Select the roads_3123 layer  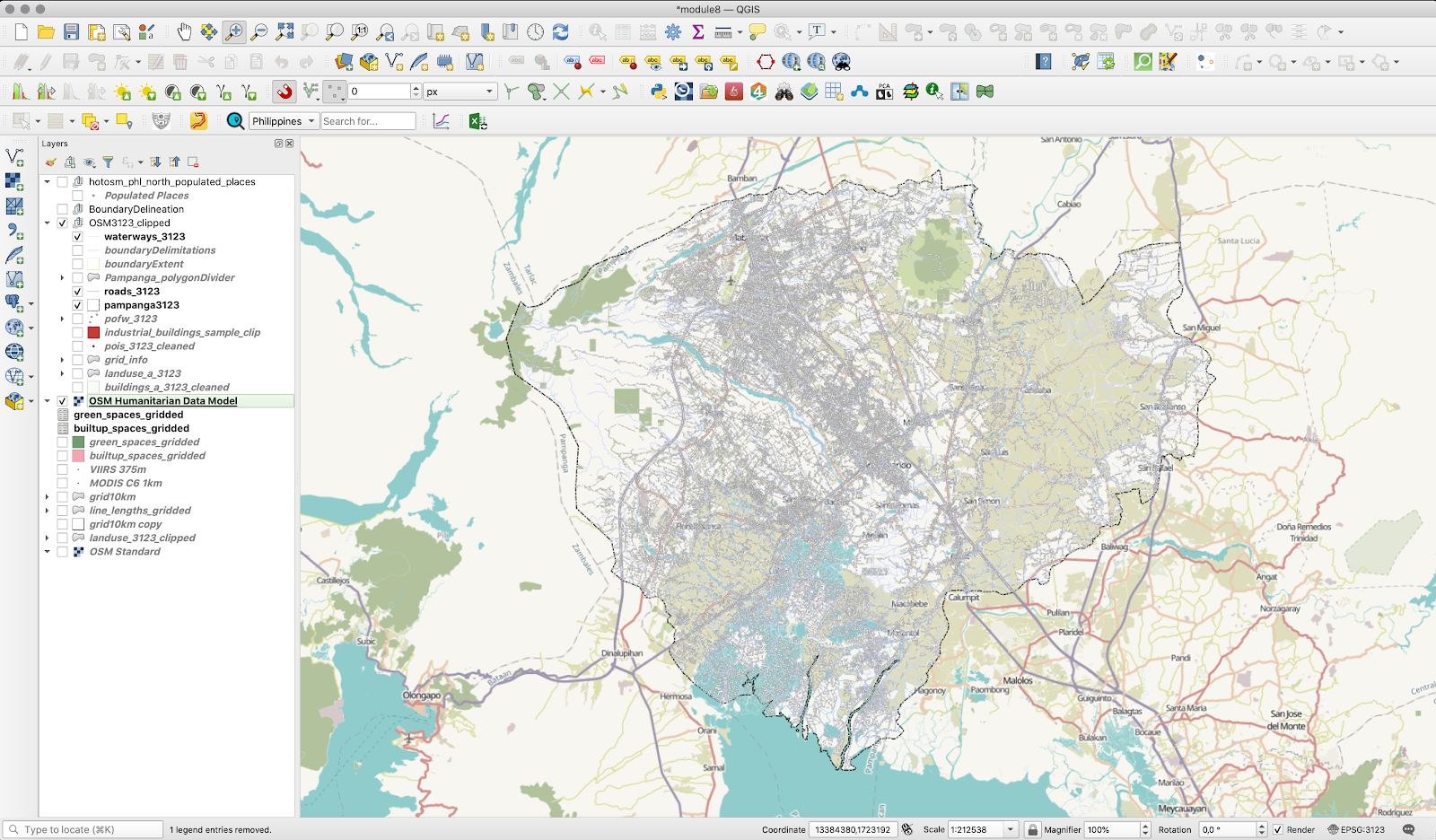[x=132, y=292]
